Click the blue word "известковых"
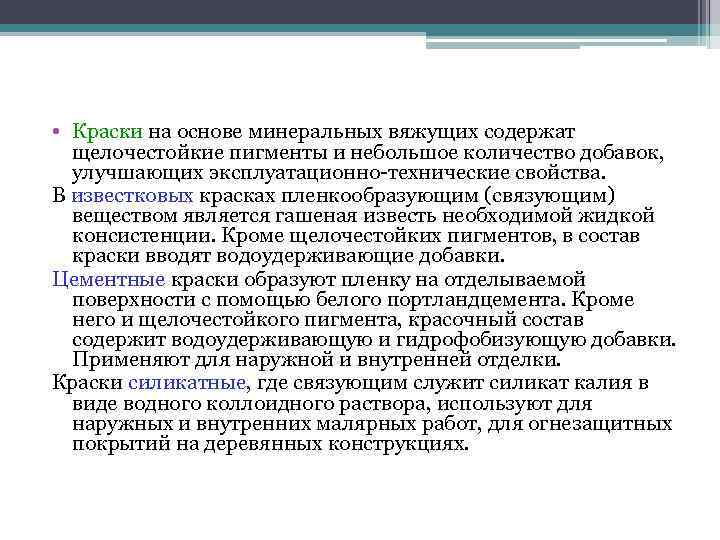The height and width of the screenshot is (540, 720). click(x=132, y=196)
